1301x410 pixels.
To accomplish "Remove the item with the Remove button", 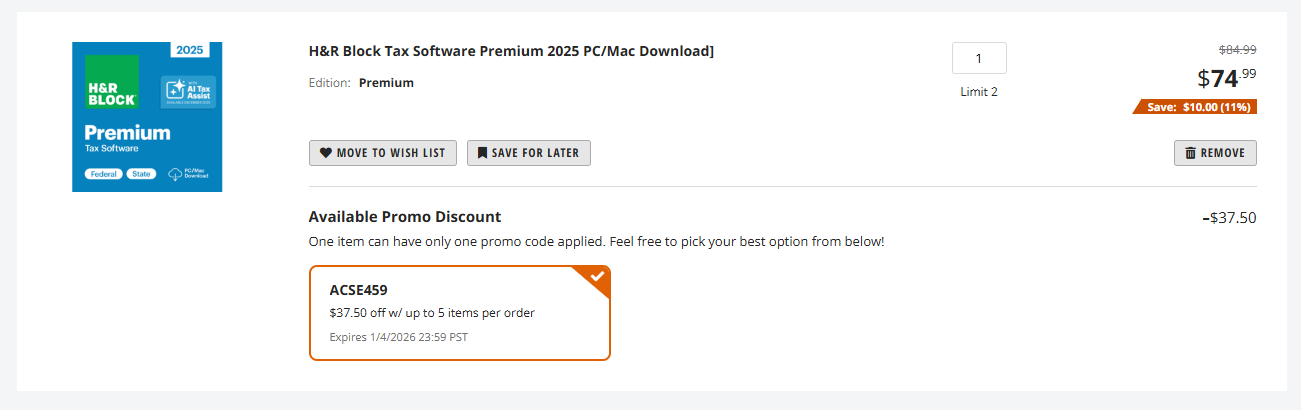I will click(1215, 153).
